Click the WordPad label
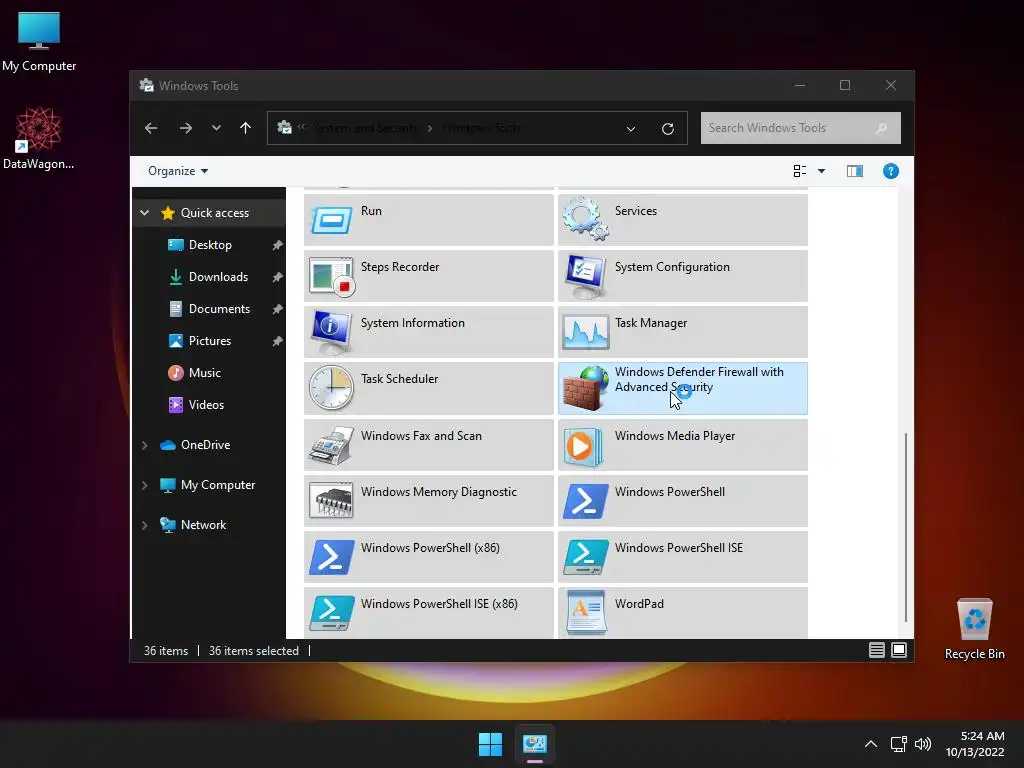 click(639, 604)
